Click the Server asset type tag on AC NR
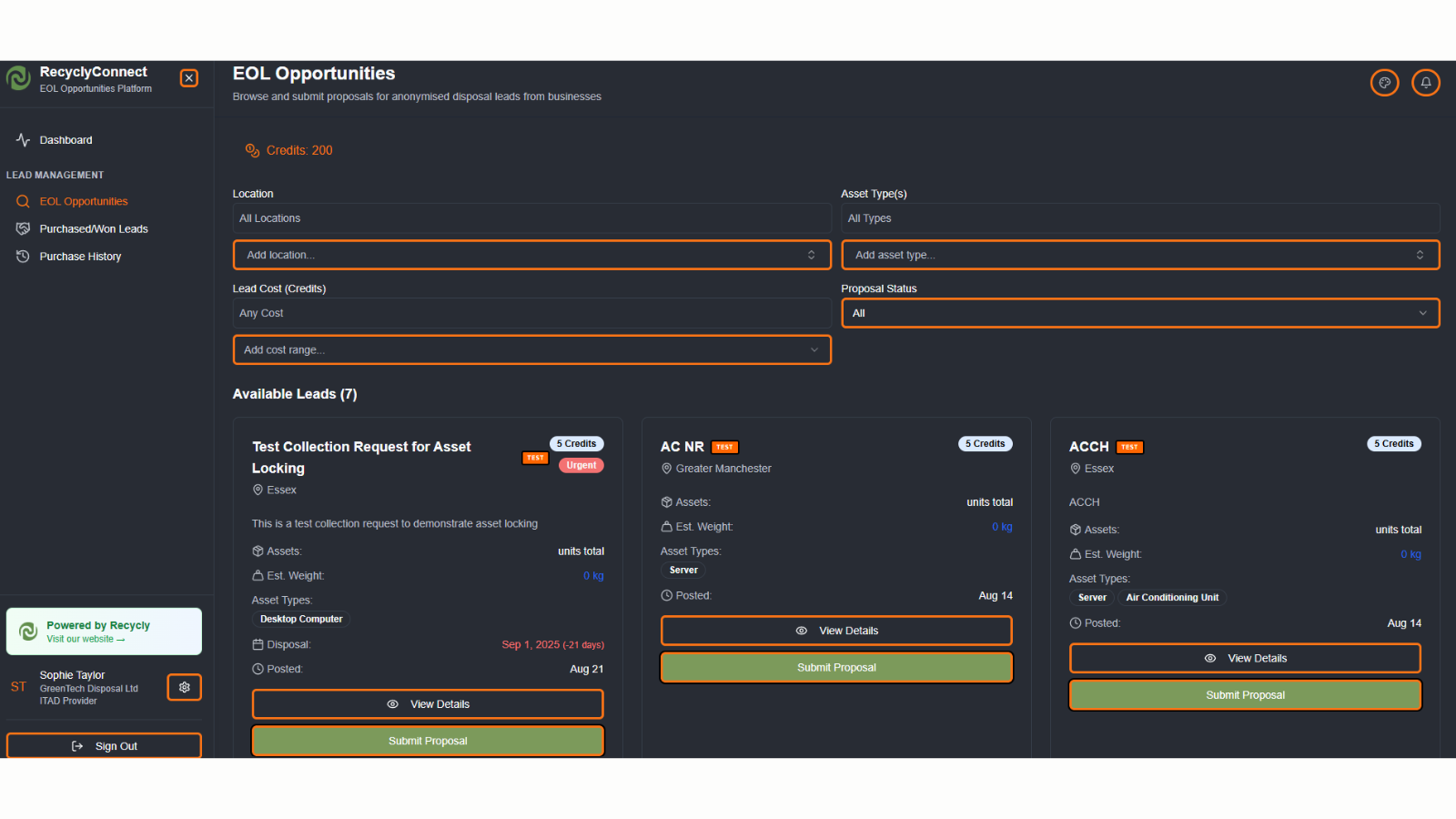The width and height of the screenshot is (1456, 819). tap(683, 571)
